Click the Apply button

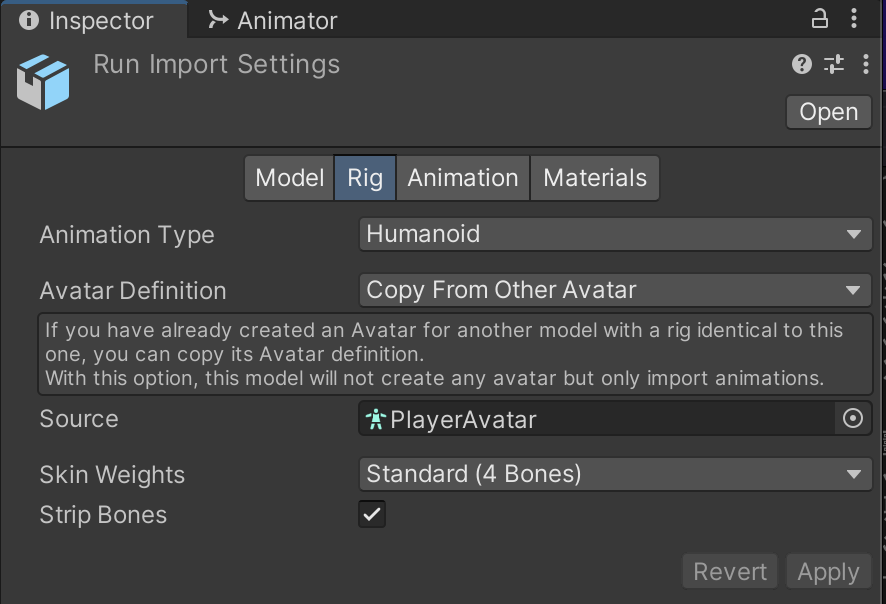828,572
